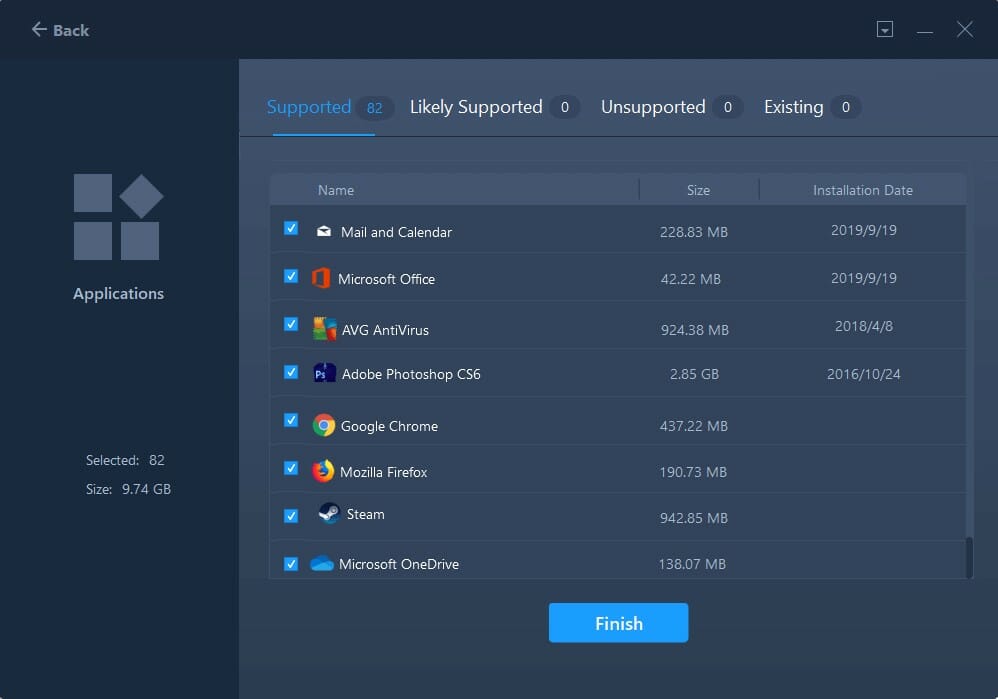Uncheck the Mail and Calendar checkbox
The height and width of the screenshot is (699, 998).
(x=291, y=228)
